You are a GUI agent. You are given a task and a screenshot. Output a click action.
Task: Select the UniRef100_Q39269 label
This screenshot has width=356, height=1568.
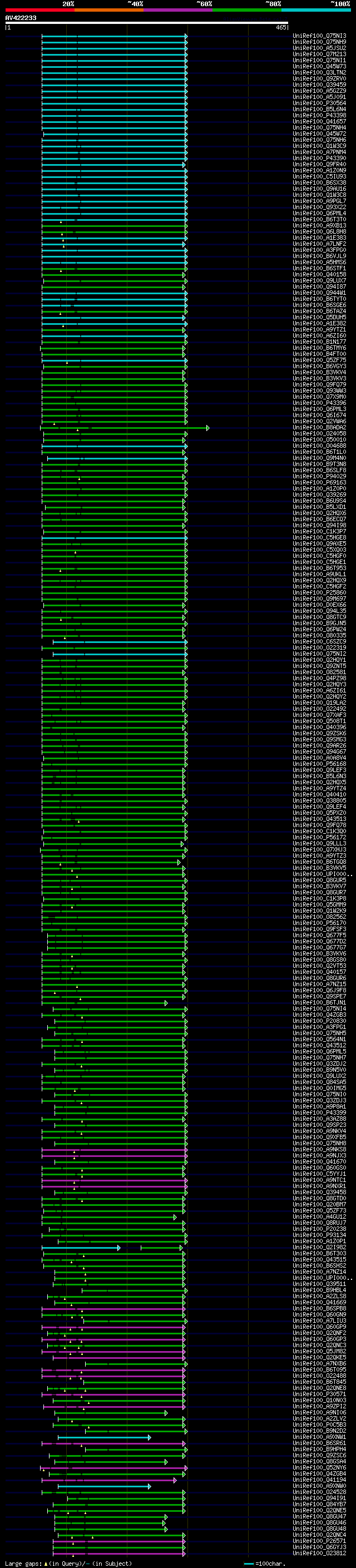319,494
